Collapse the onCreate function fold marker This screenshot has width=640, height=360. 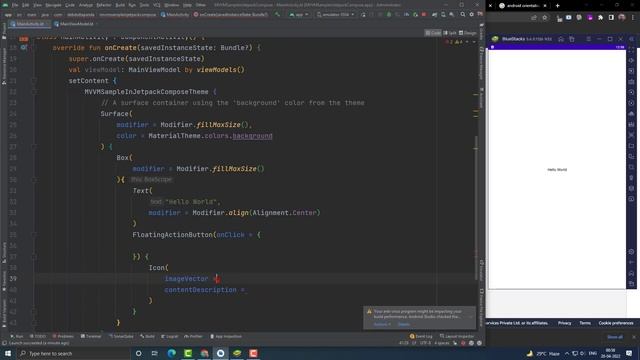34,48
